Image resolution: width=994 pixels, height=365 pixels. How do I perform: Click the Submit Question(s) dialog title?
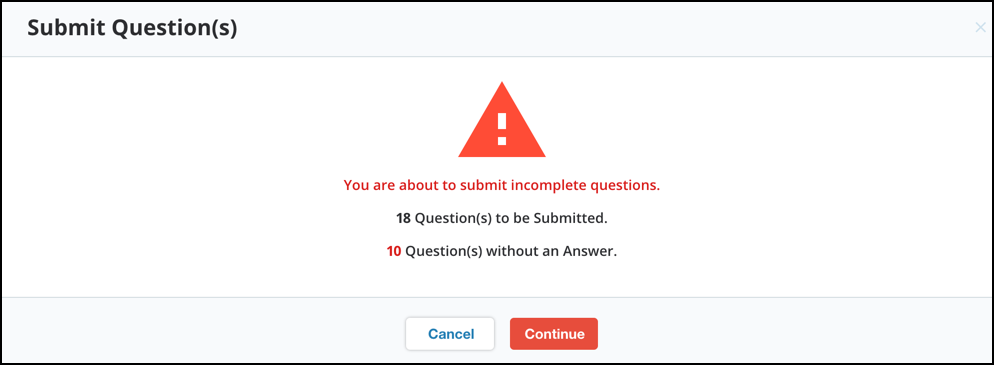[132, 29]
